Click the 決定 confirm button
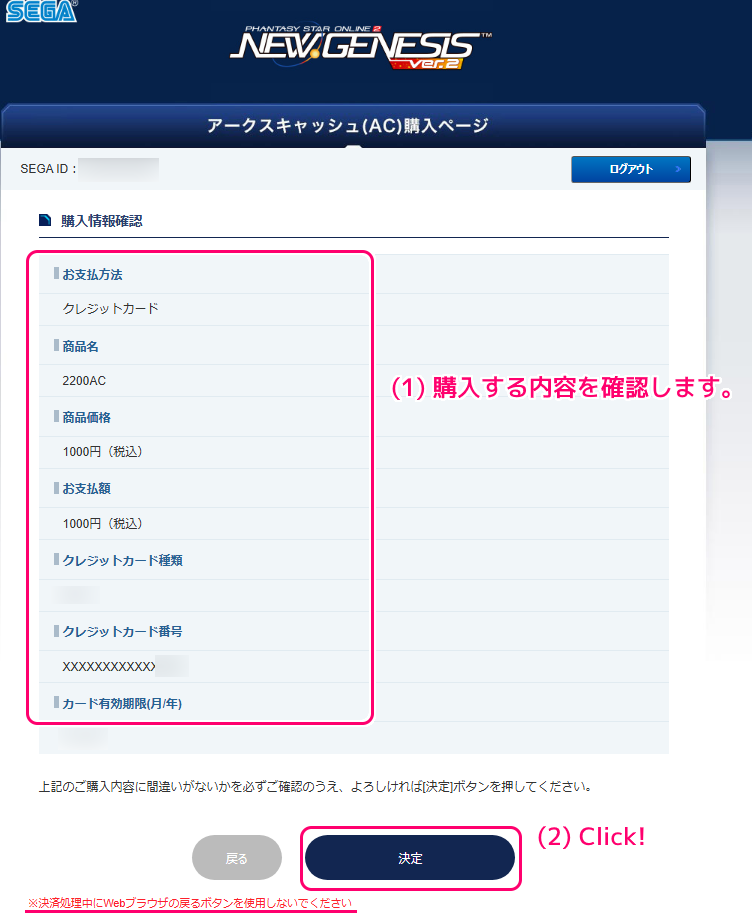 410,858
